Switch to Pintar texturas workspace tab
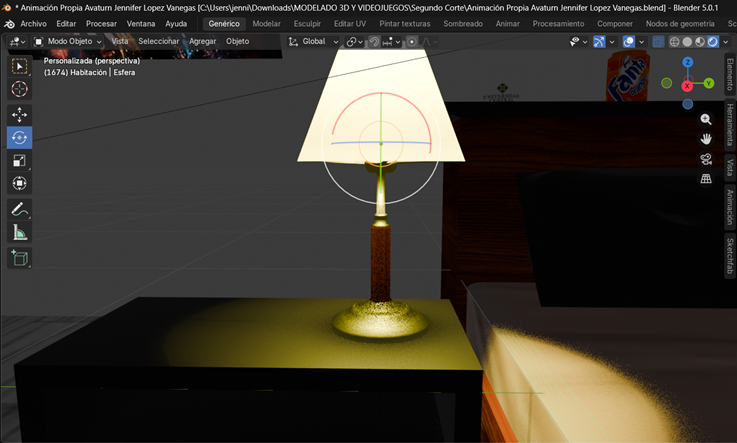The height and width of the screenshot is (443, 737). tap(405, 23)
